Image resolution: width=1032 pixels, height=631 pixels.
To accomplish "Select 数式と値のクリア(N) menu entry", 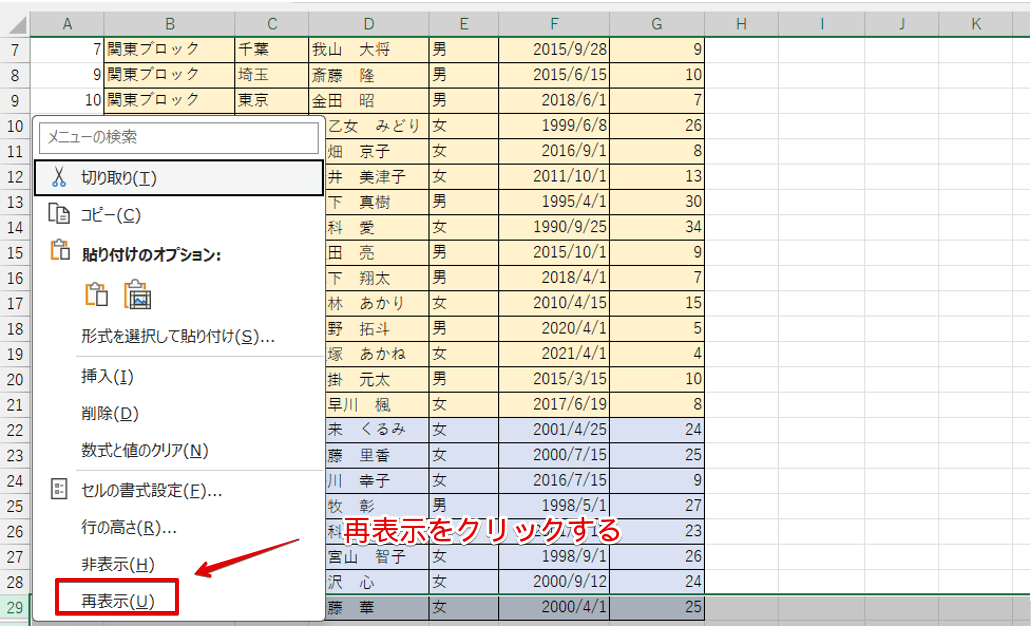I will pos(178,450).
